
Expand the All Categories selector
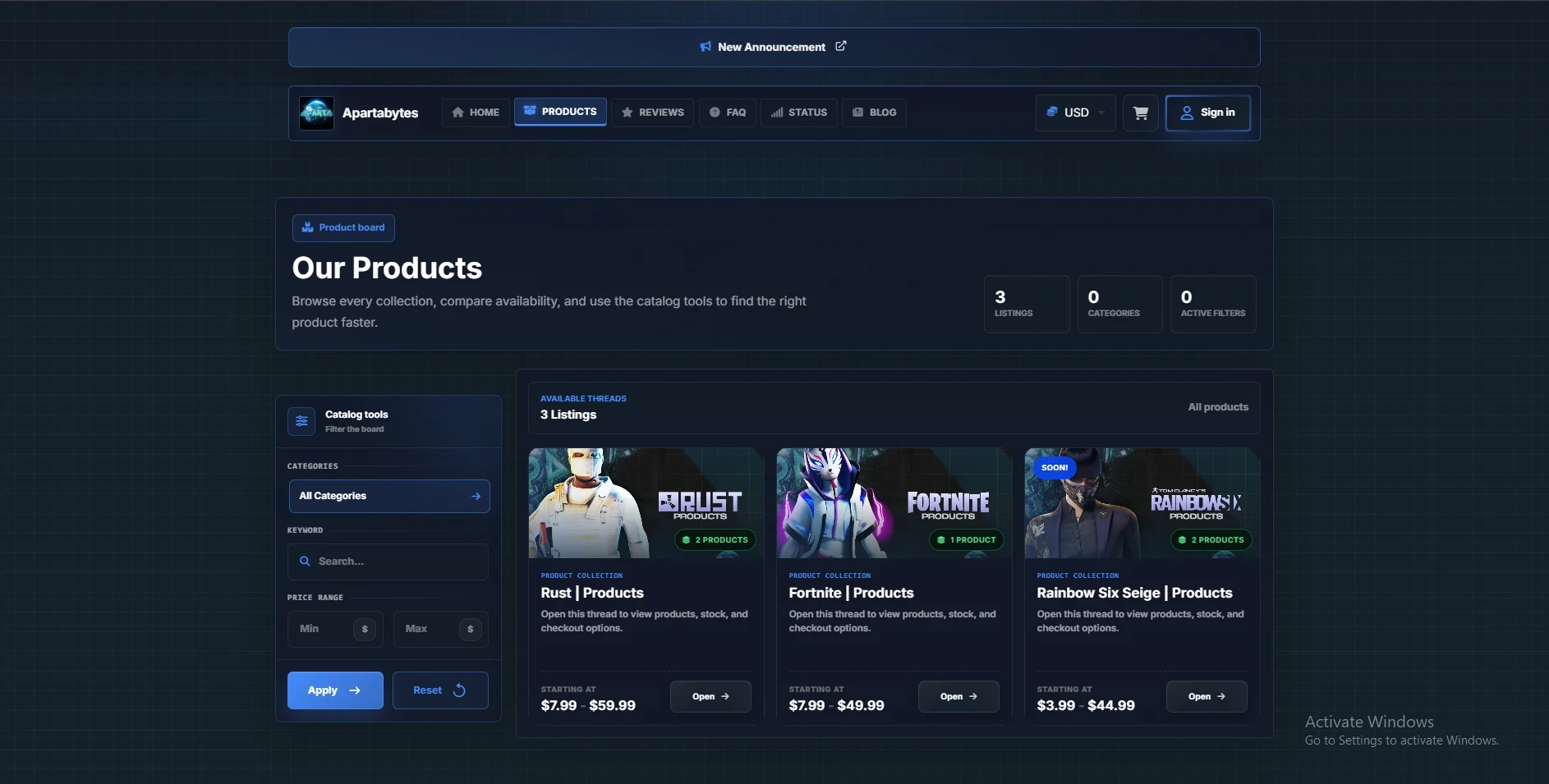389,497
